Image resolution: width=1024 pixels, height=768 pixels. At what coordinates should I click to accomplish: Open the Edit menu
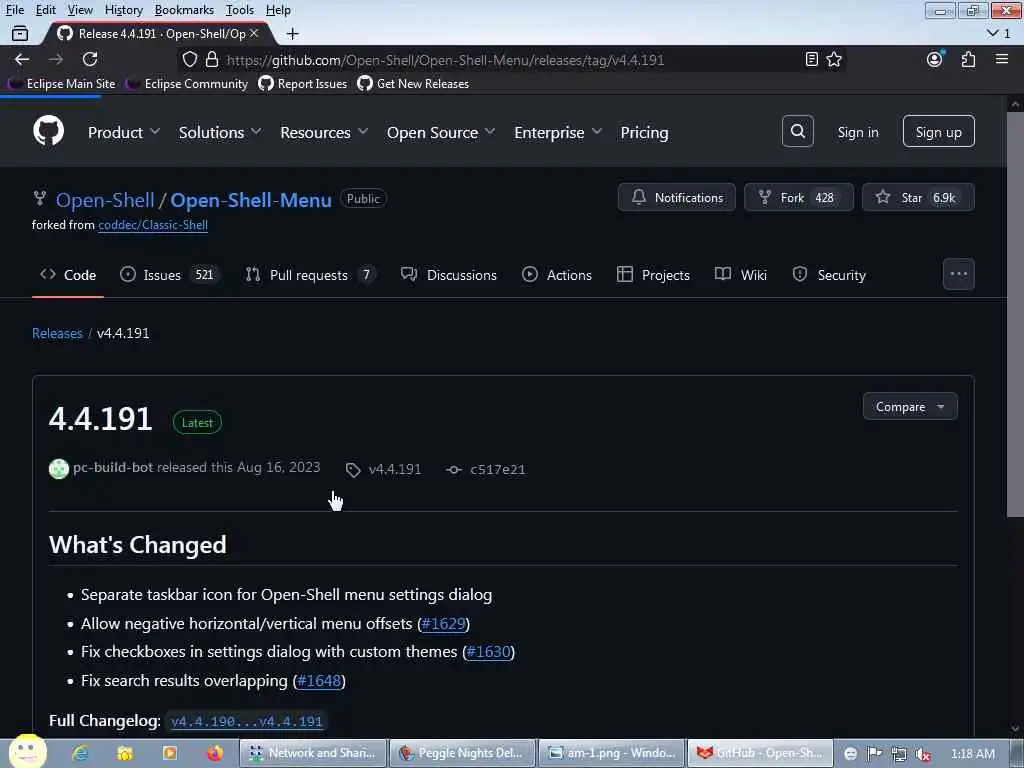45,10
